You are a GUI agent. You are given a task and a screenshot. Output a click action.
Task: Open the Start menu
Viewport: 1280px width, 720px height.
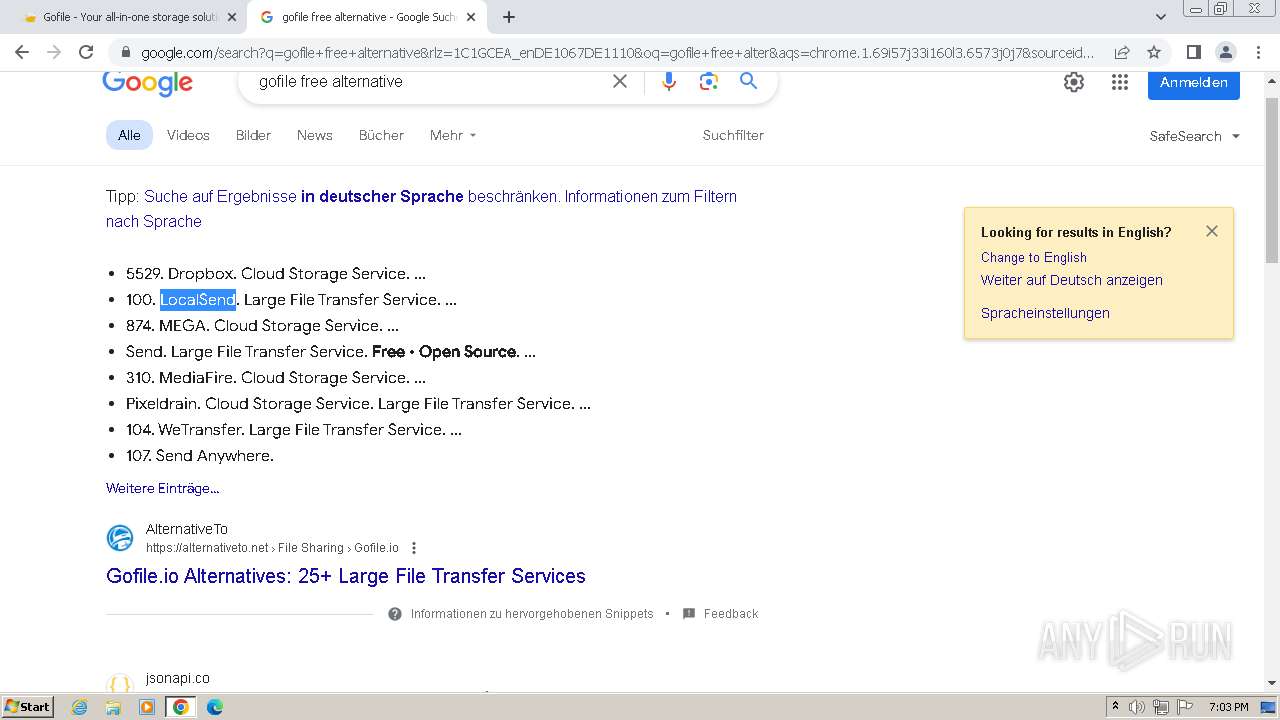(28, 706)
